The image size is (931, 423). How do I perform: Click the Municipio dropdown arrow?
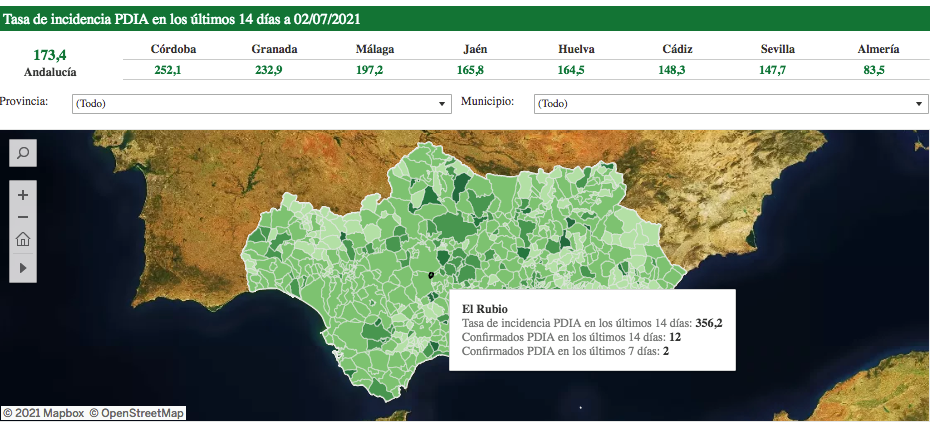[x=919, y=104]
